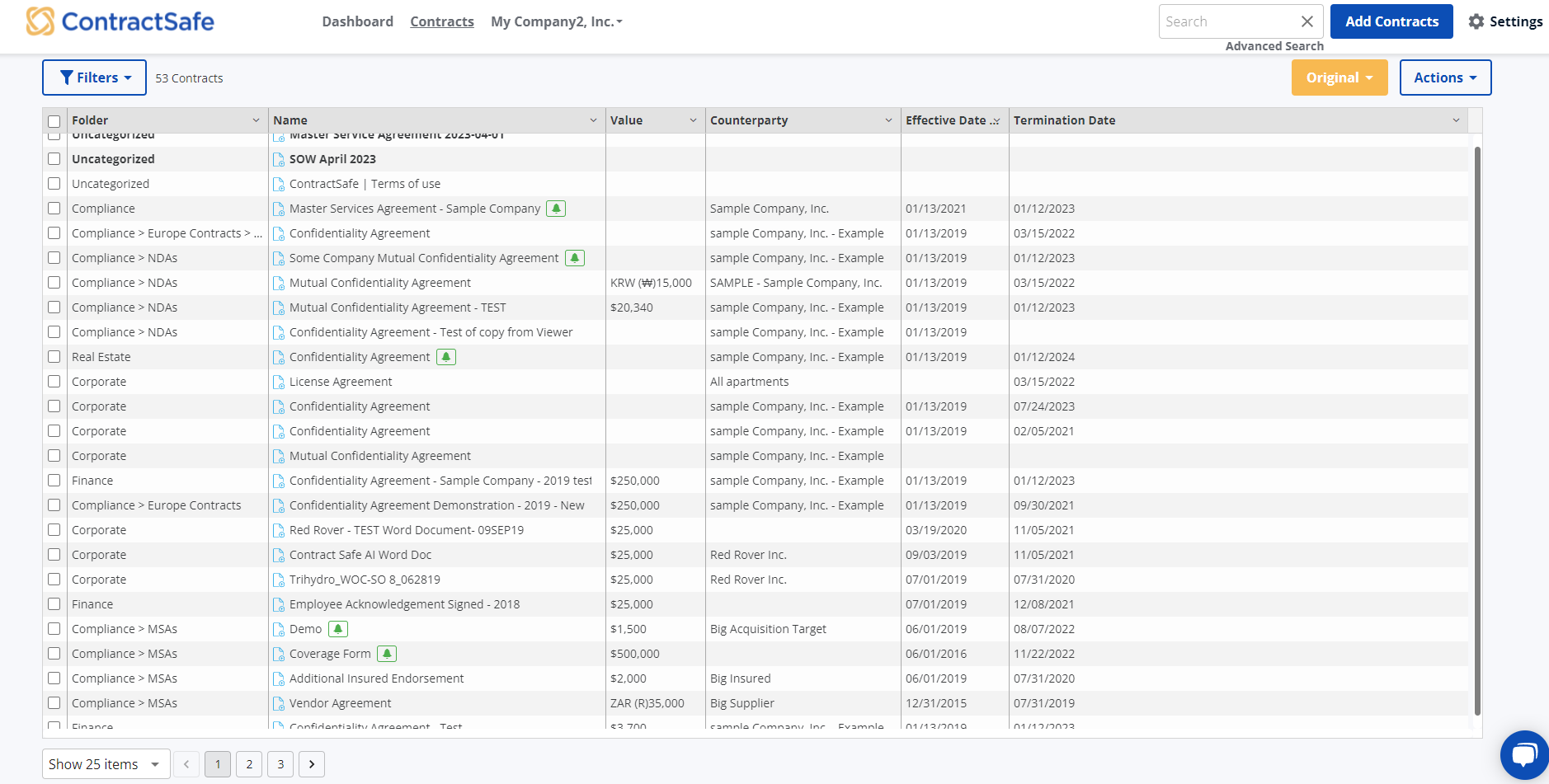The image size is (1549, 784).
Task: Go to previous page arrow
Action: pyautogui.click(x=186, y=764)
